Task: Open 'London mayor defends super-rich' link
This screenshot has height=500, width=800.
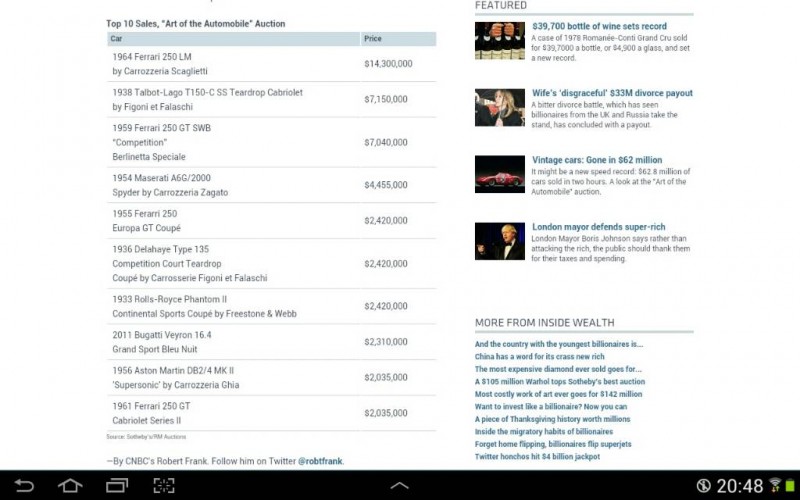Action: coord(598,227)
